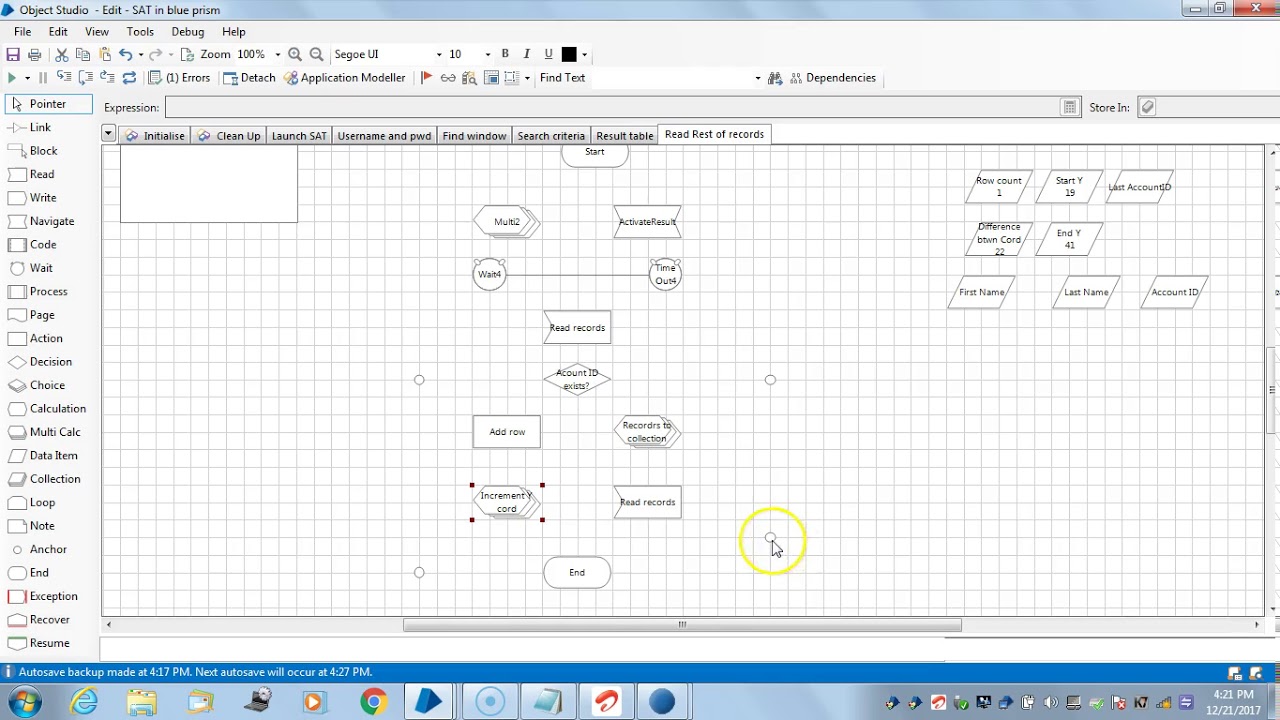Click the Dependencies button

click(x=832, y=78)
